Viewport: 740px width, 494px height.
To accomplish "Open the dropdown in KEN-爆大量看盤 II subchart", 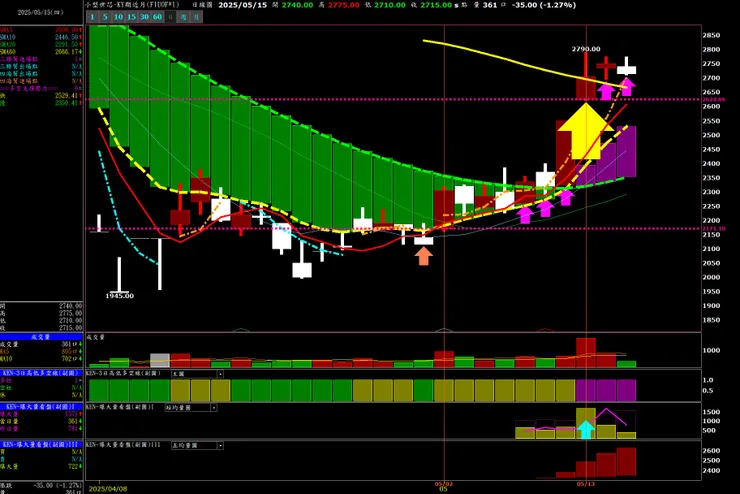I will coord(214,408).
